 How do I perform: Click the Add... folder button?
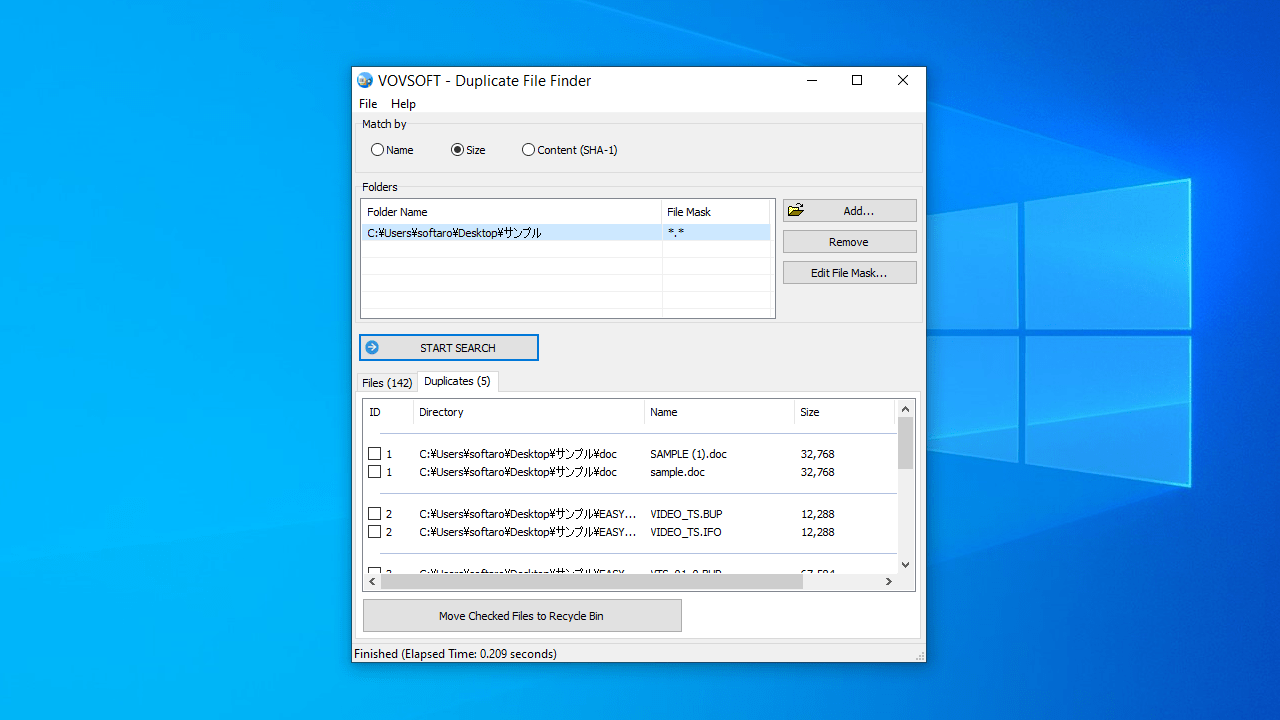849,211
